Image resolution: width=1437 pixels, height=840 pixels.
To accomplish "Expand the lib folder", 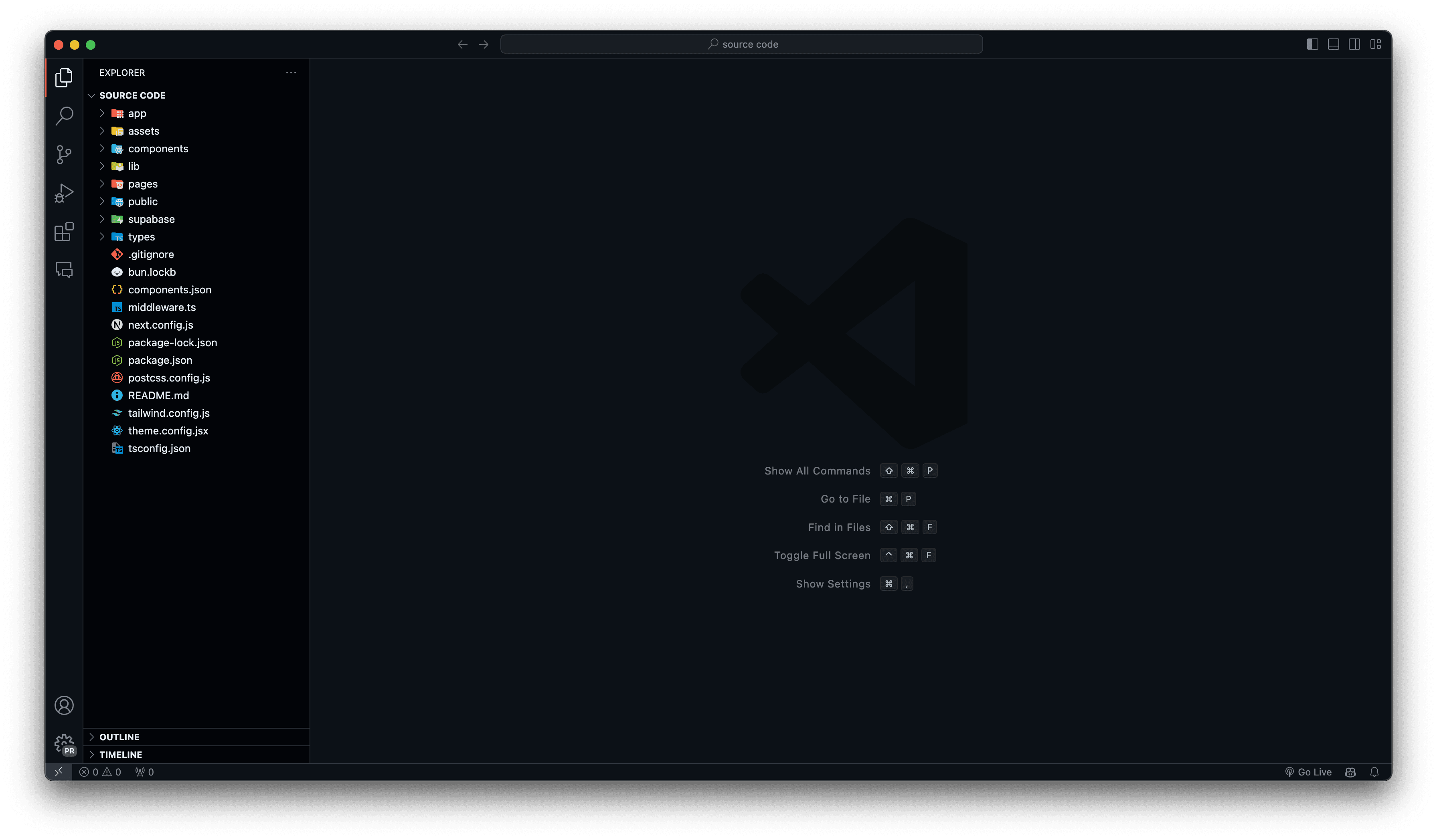I will pos(196,166).
